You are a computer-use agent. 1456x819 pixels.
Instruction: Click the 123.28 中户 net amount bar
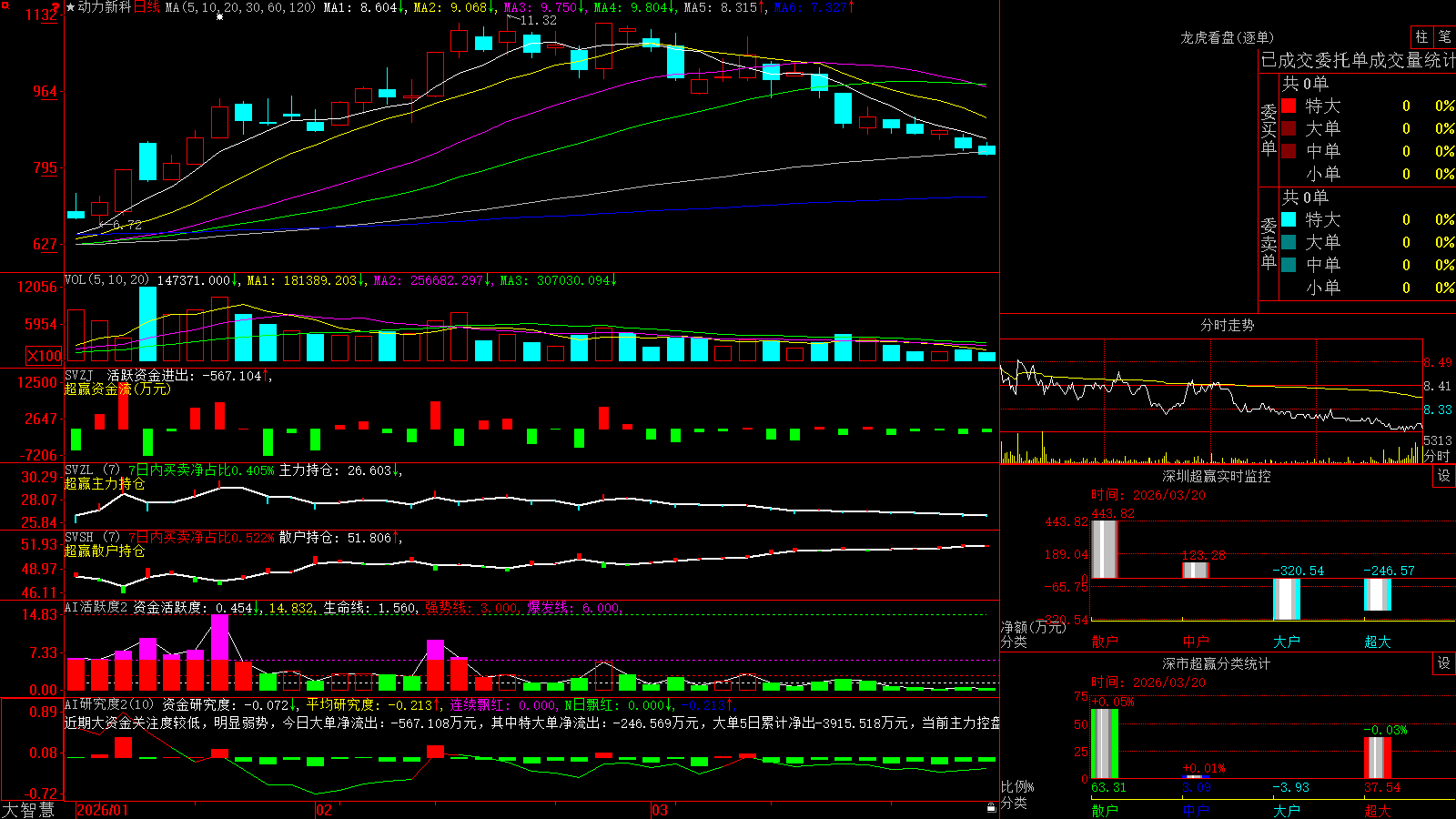[1196, 570]
